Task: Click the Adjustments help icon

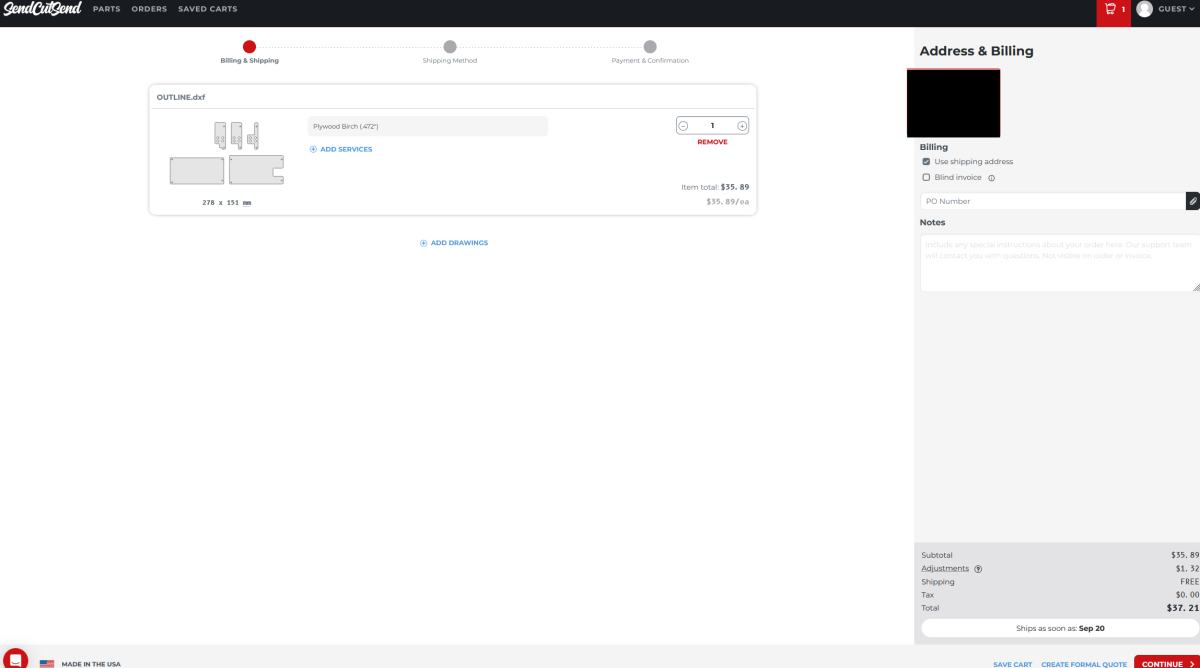Action: pyautogui.click(x=978, y=569)
